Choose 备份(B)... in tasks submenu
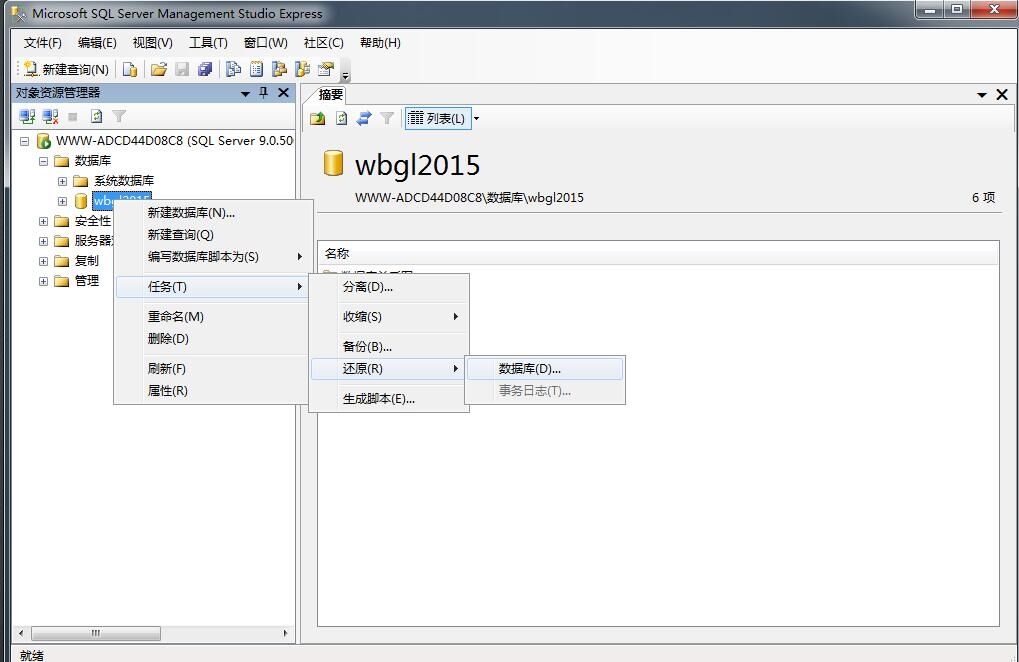The image size is (1019, 662). [x=389, y=346]
